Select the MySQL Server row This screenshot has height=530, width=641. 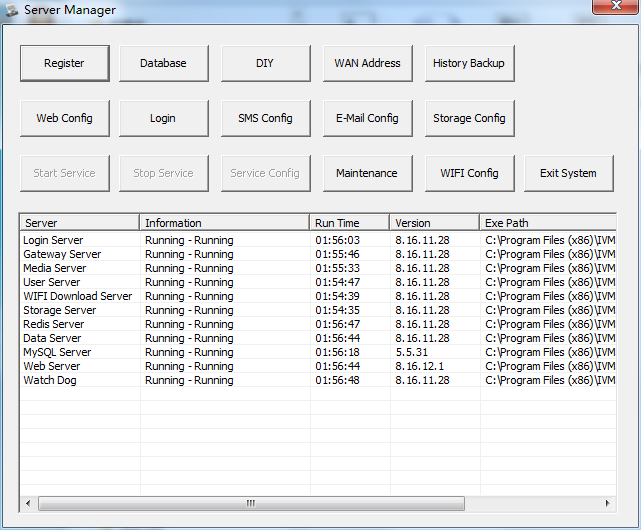click(57, 352)
